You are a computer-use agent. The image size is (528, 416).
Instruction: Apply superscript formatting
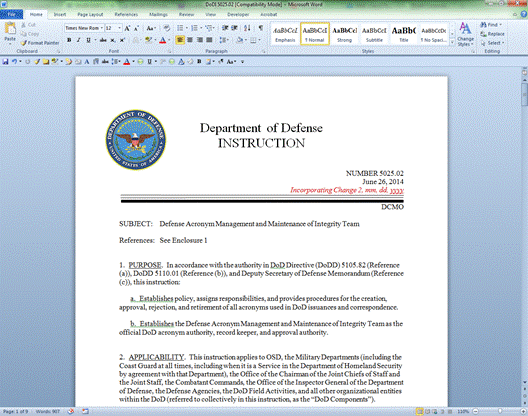(122, 40)
